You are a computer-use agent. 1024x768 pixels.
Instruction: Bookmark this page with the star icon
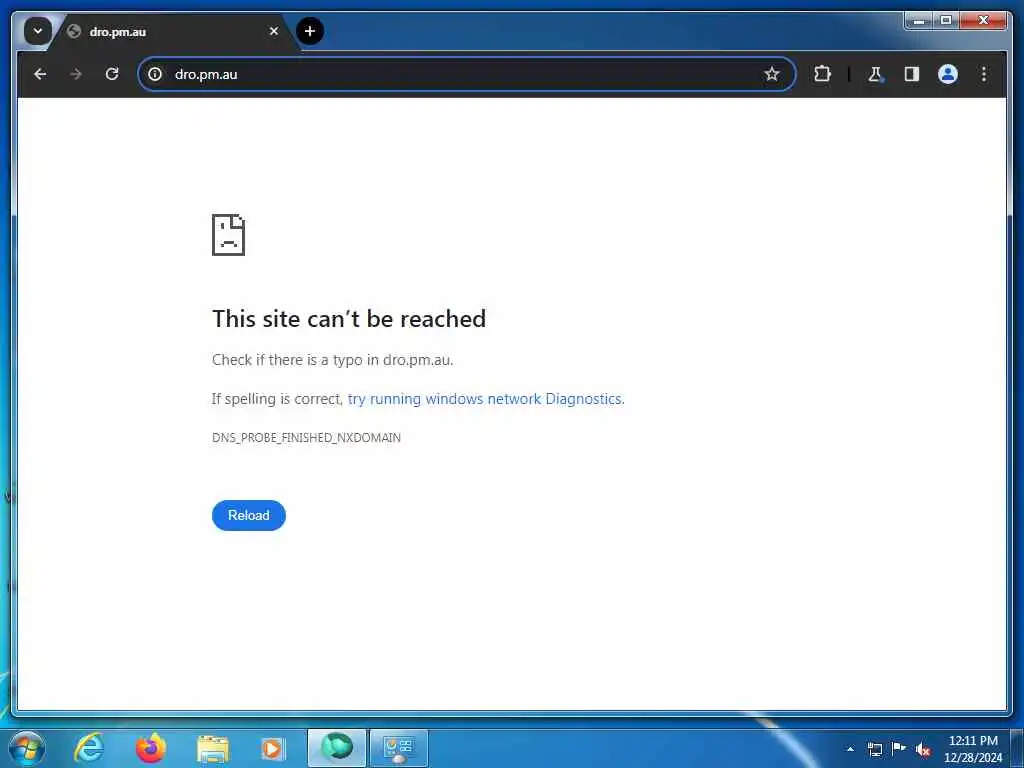[x=772, y=74]
